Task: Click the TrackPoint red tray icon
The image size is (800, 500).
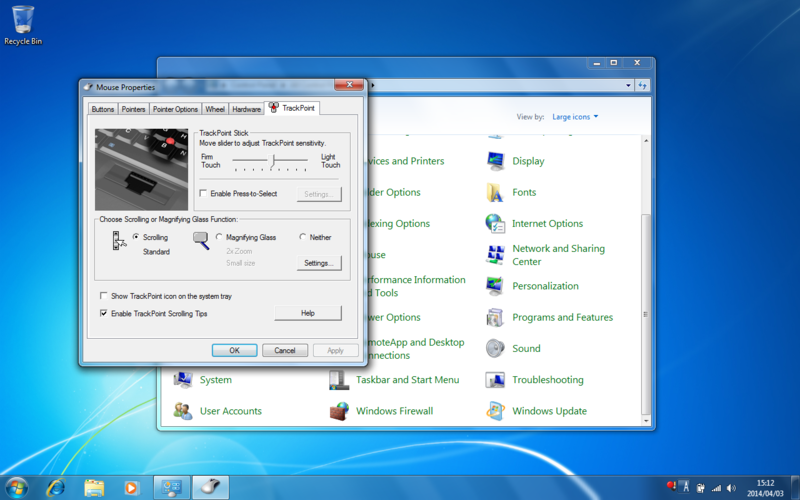Action: coord(670,486)
